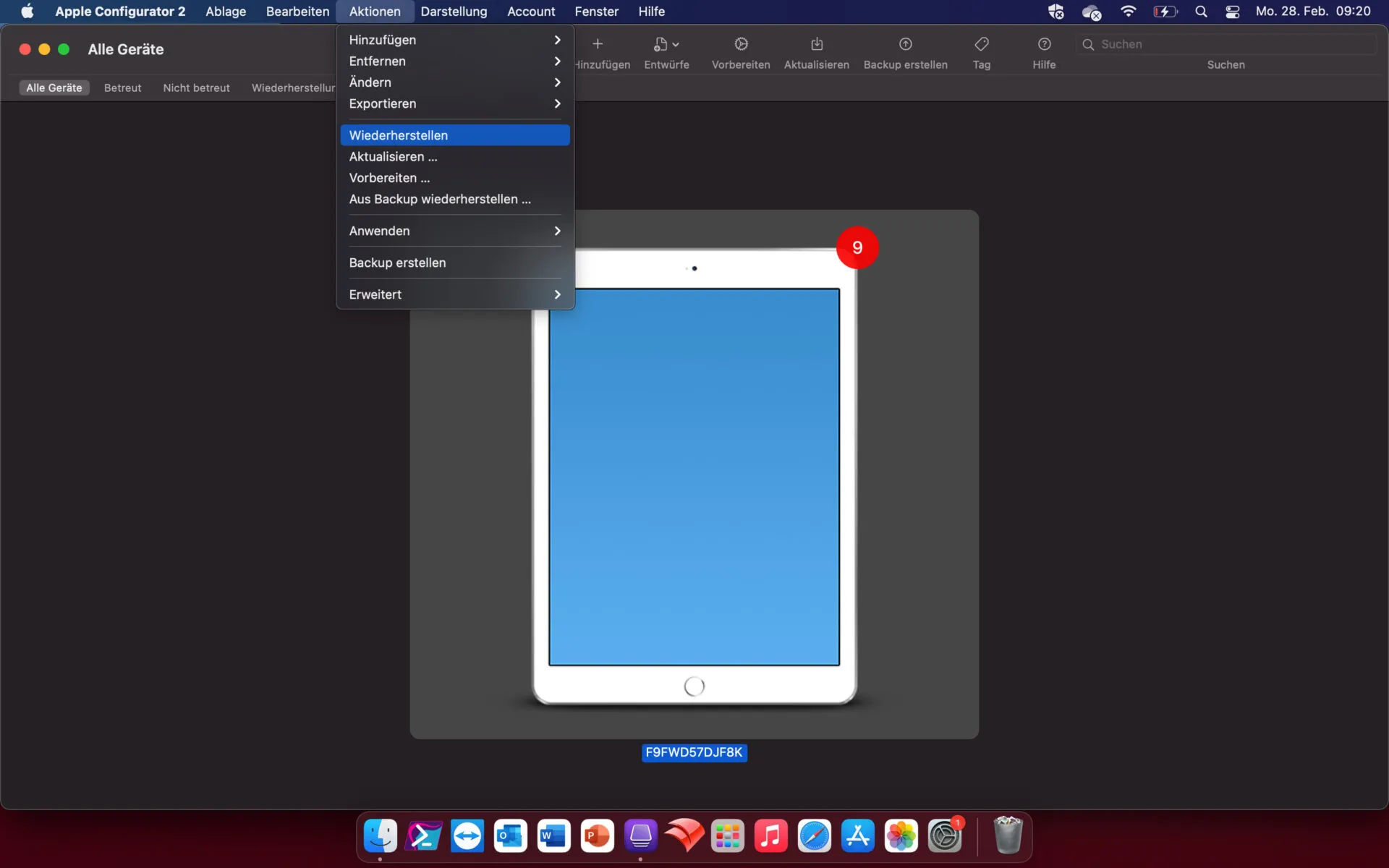Open Microsoft Word in the dock
This screenshot has width=1389, height=868.
554,836
